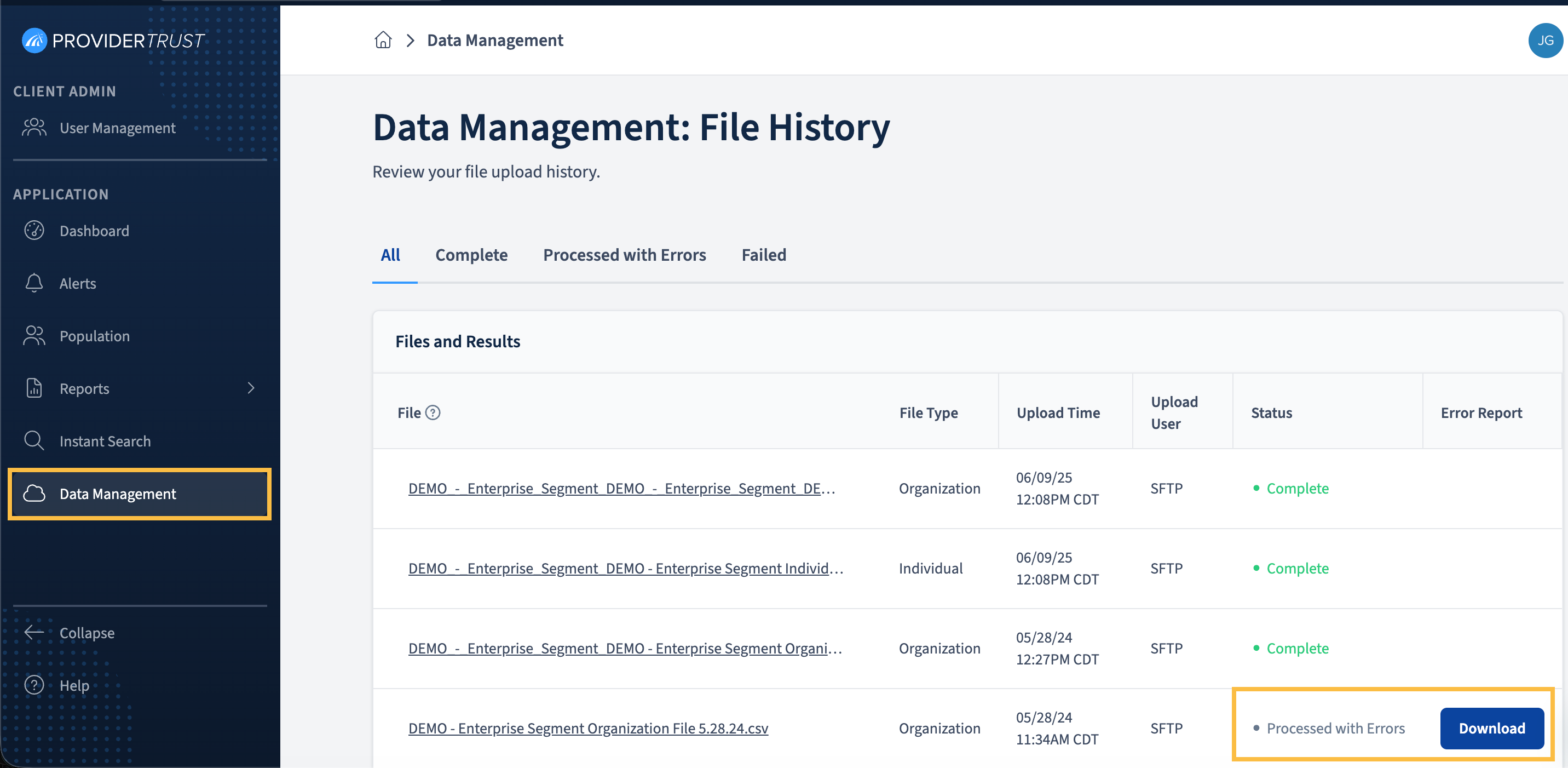Viewport: 1568px width, 768px height.
Task: Open Organization File 5.28.24.csv link
Action: (x=588, y=728)
